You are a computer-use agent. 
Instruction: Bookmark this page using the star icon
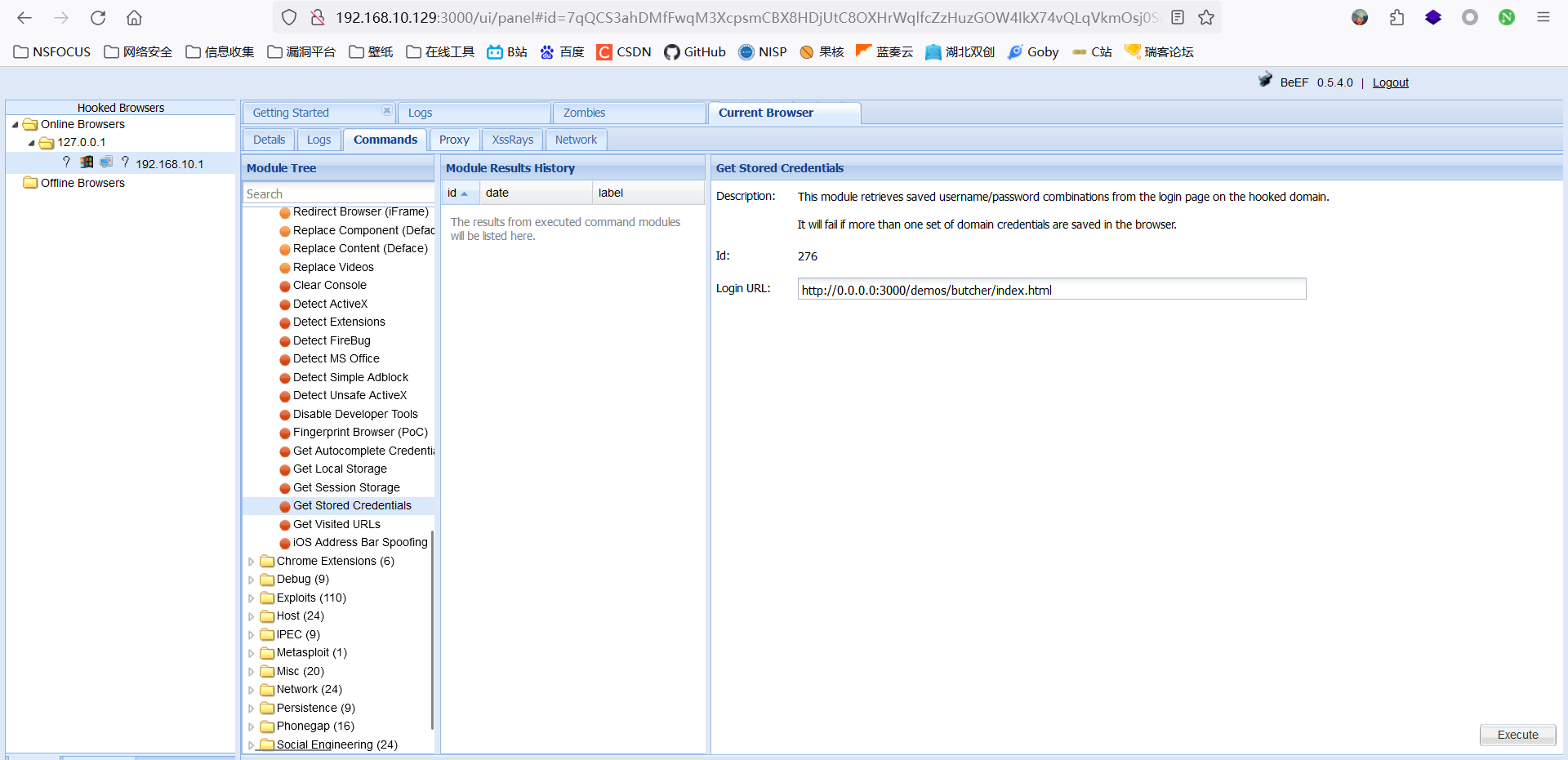pyautogui.click(x=1207, y=17)
